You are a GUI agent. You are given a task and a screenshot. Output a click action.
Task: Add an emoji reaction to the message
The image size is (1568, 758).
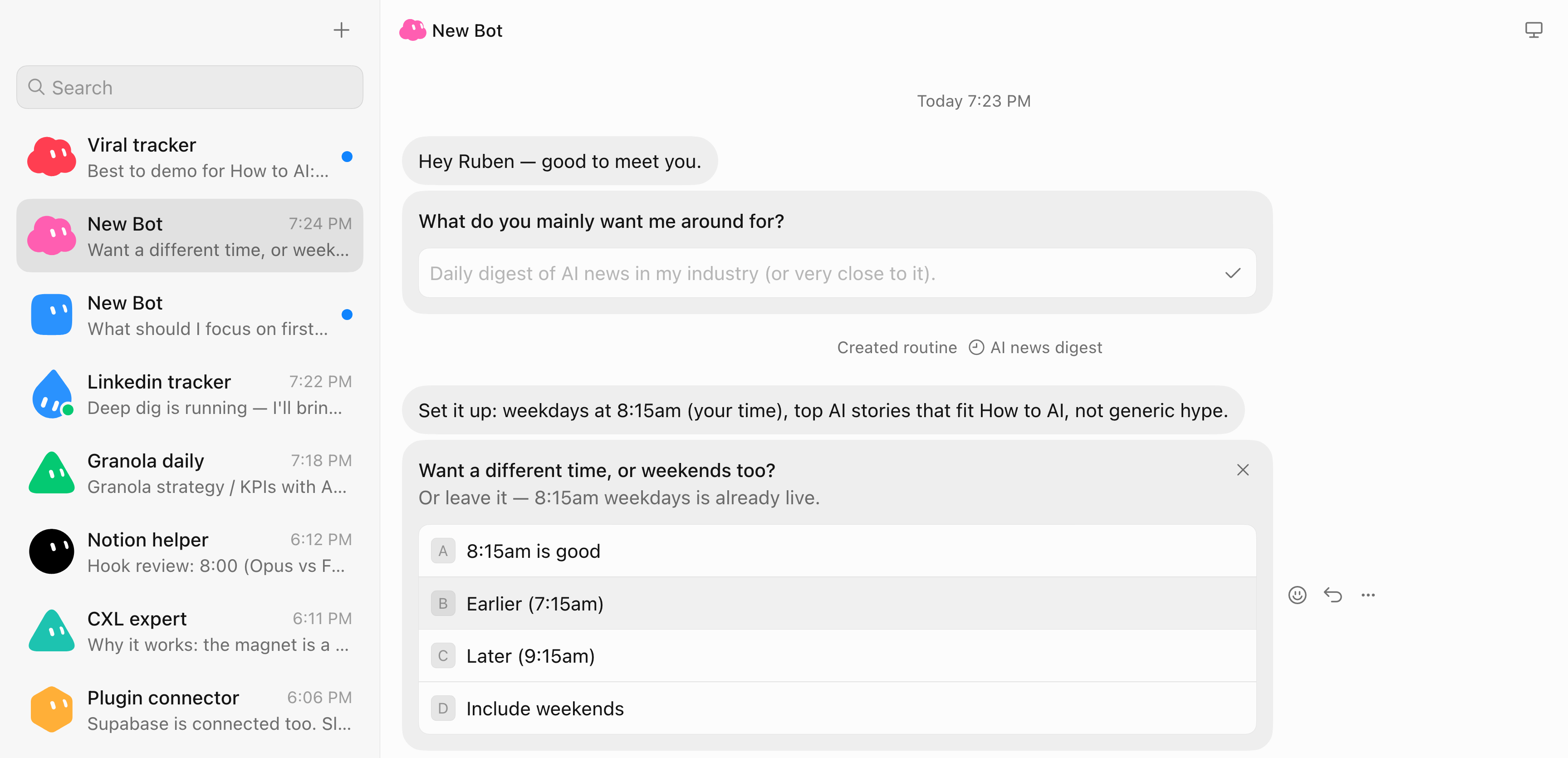[1297, 595]
